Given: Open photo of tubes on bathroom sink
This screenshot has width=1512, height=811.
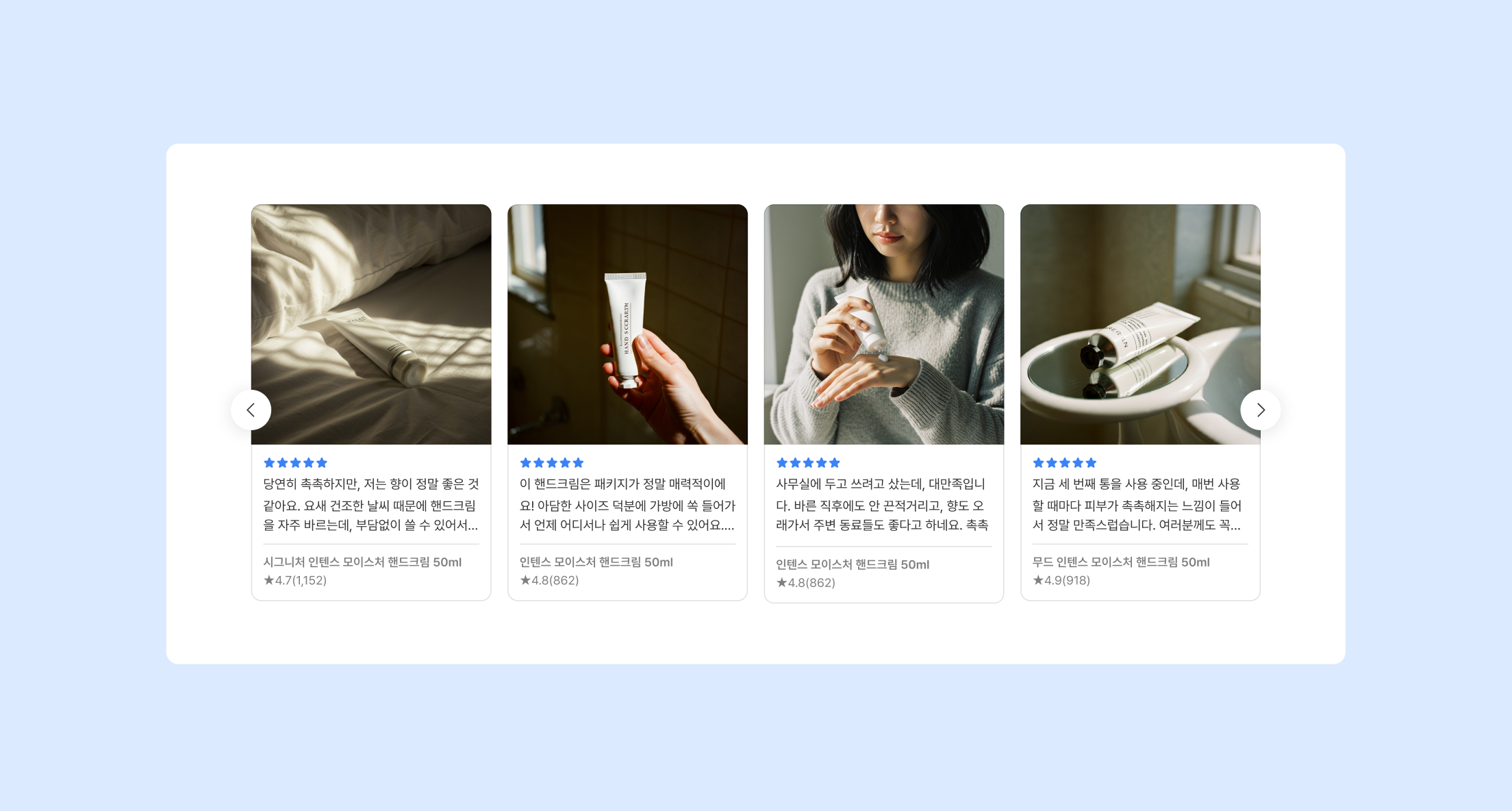Looking at the screenshot, I should pyautogui.click(x=1140, y=324).
